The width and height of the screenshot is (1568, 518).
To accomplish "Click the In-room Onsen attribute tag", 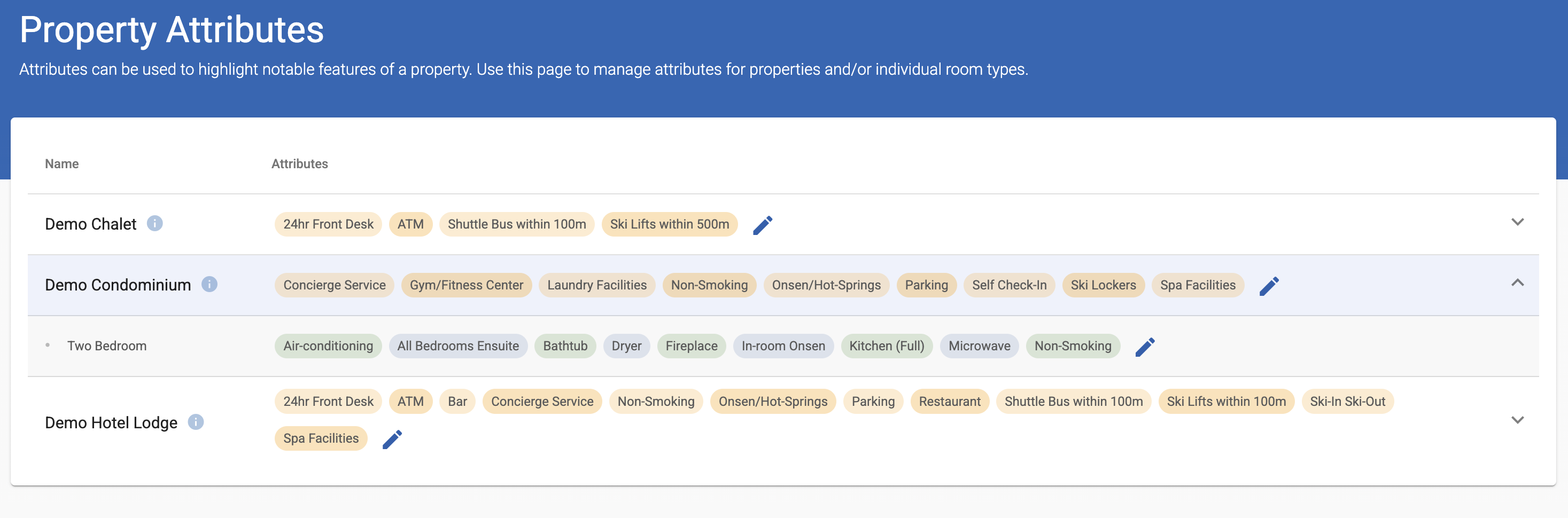I will [783, 346].
